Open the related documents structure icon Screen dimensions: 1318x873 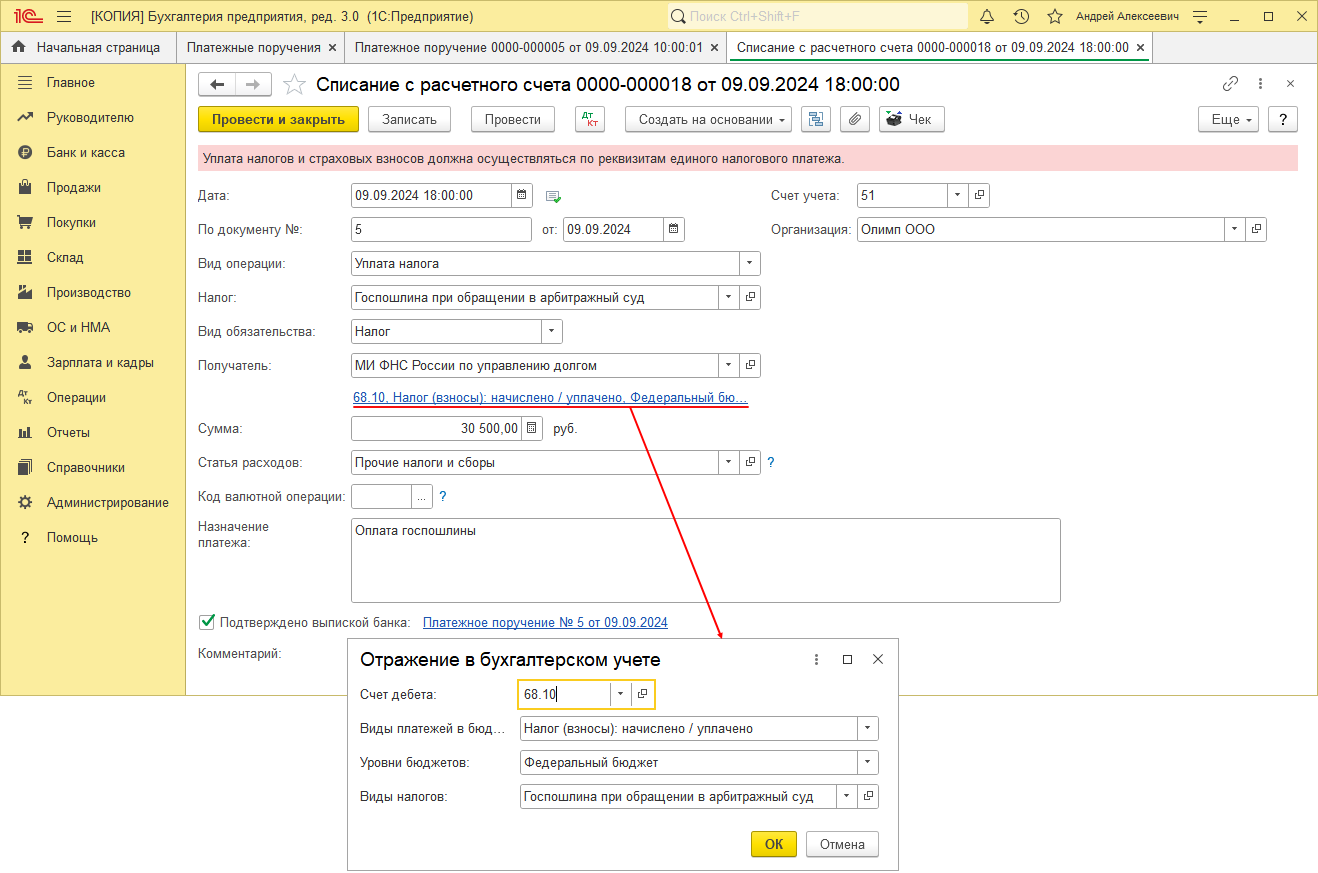[x=816, y=119]
